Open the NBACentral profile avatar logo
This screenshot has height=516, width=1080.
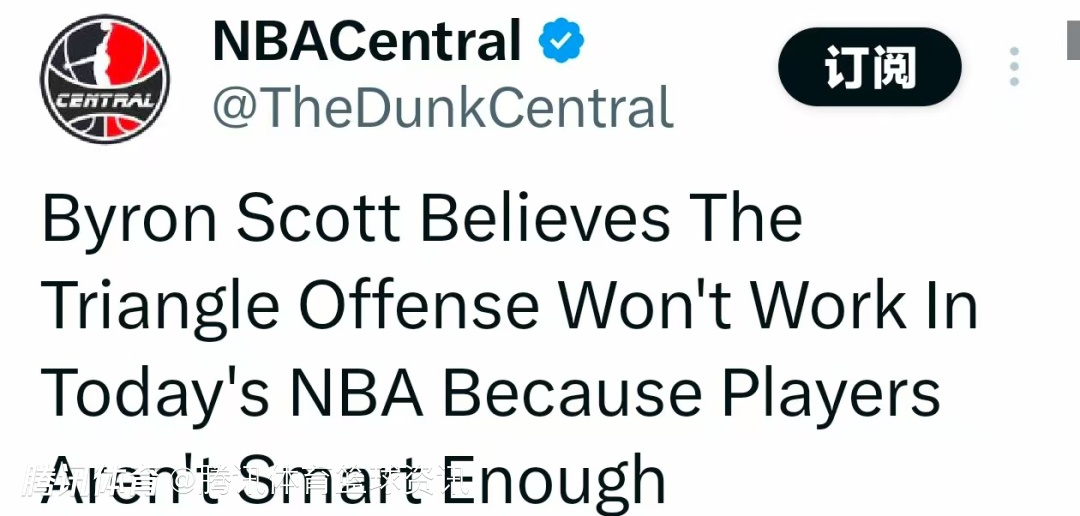point(105,79)
